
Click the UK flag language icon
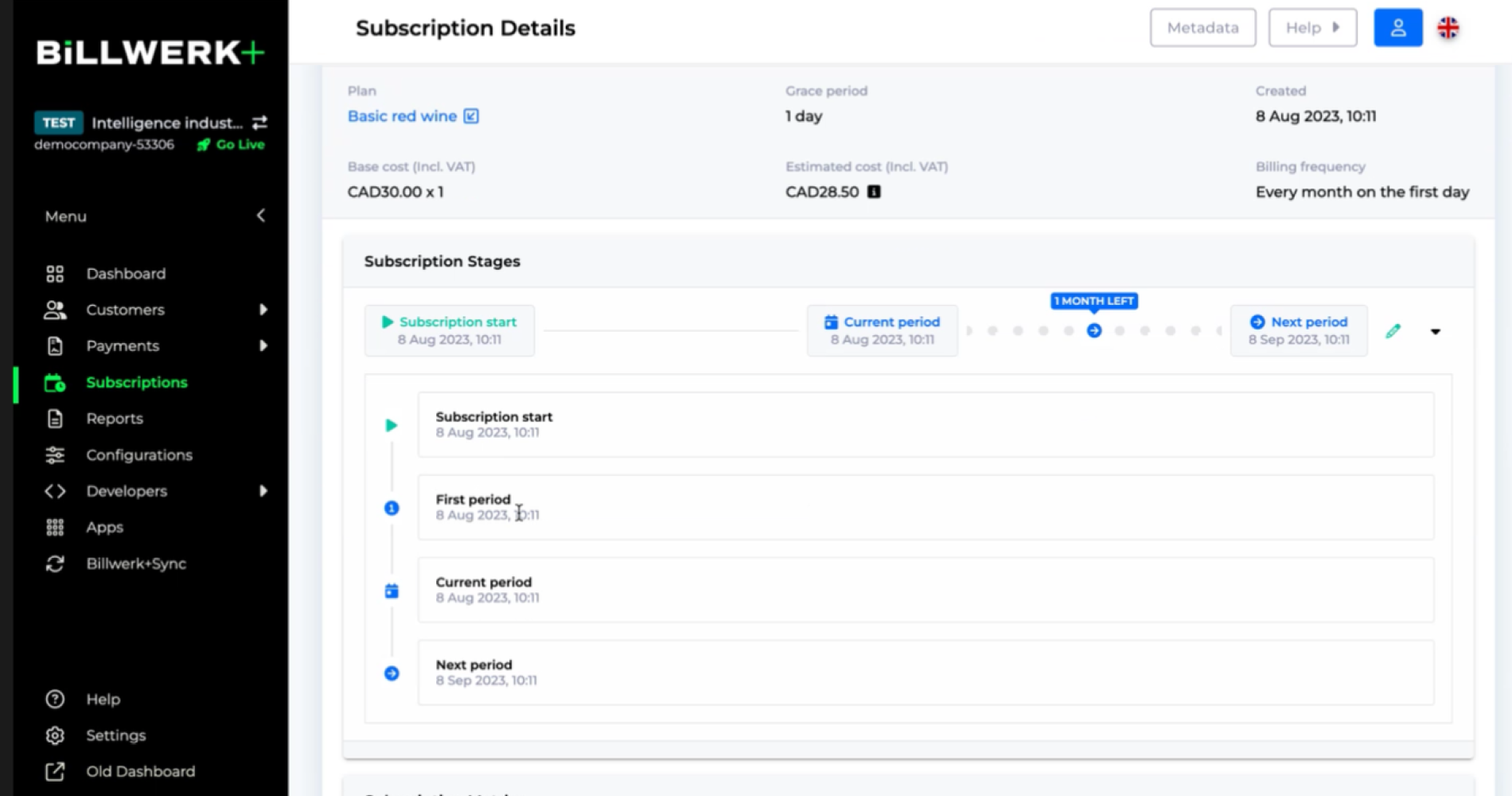click(1448, 28)
